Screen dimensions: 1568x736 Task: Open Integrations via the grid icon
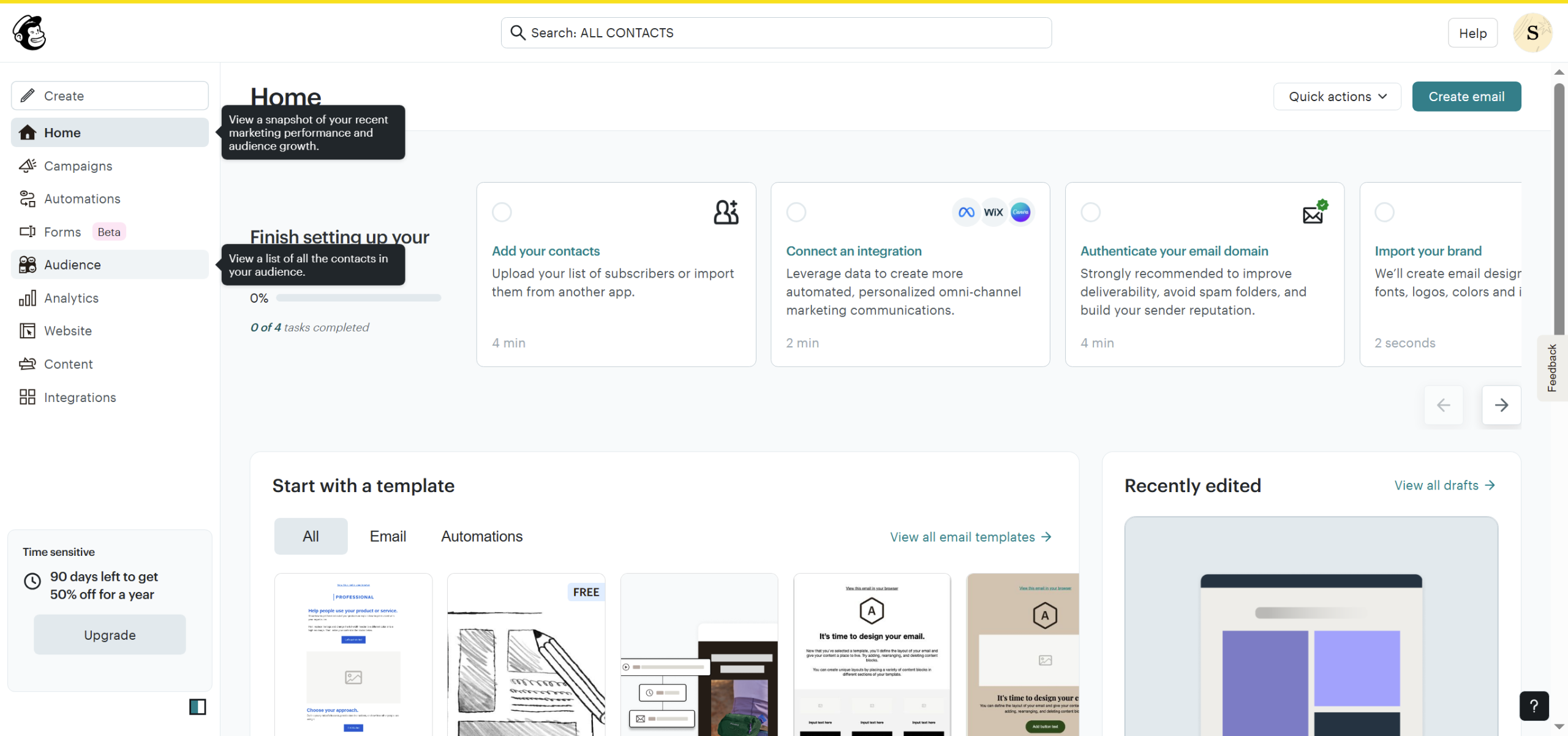[x=27, y=397]
